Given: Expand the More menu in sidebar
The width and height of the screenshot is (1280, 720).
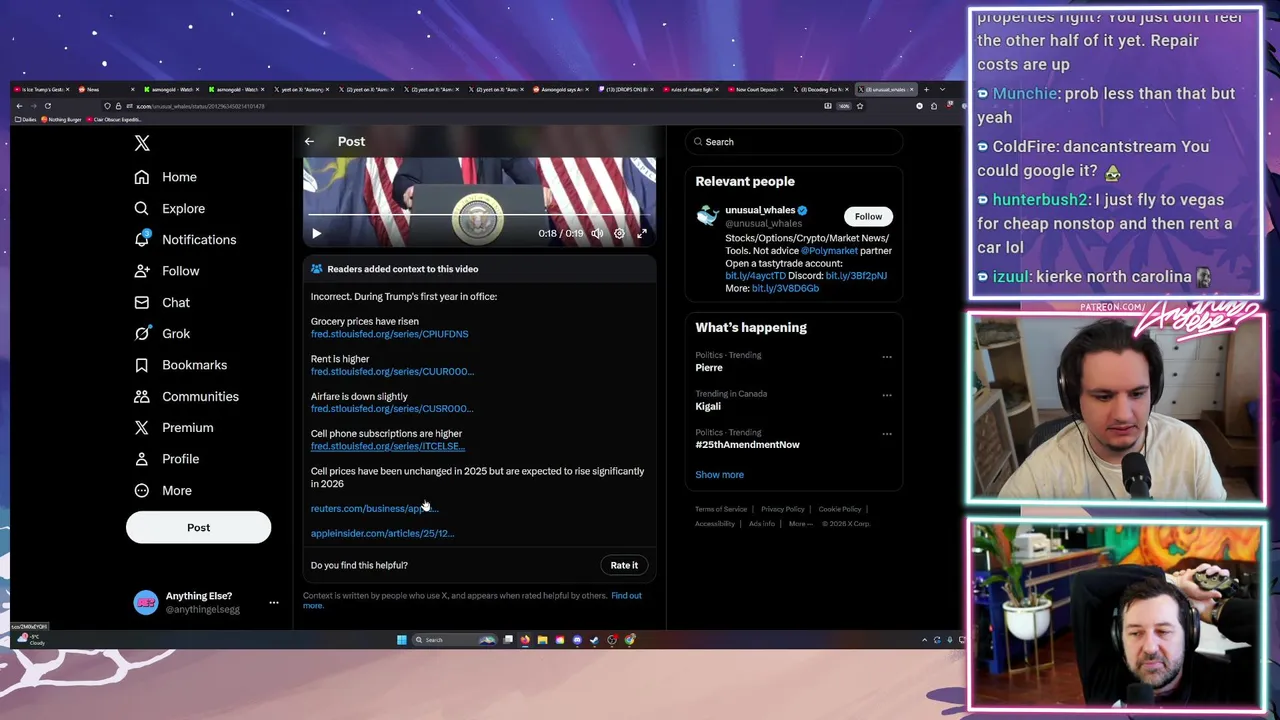Looking at the screenshot, I should [163, 490].
